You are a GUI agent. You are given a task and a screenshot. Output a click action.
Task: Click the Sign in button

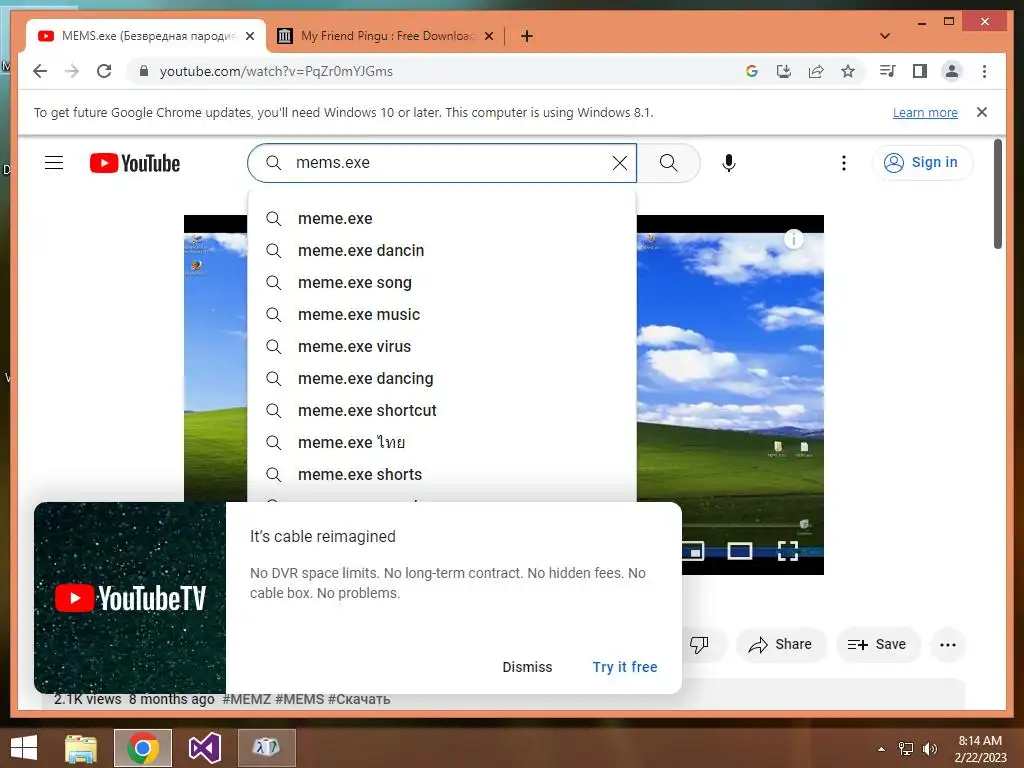[922, 163]
